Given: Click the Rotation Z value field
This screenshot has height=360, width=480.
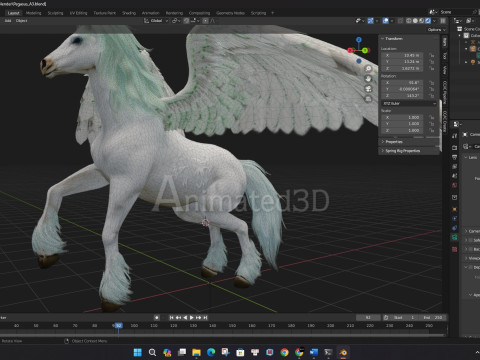Looking at the screenshot, I should [x=402, y=96].
